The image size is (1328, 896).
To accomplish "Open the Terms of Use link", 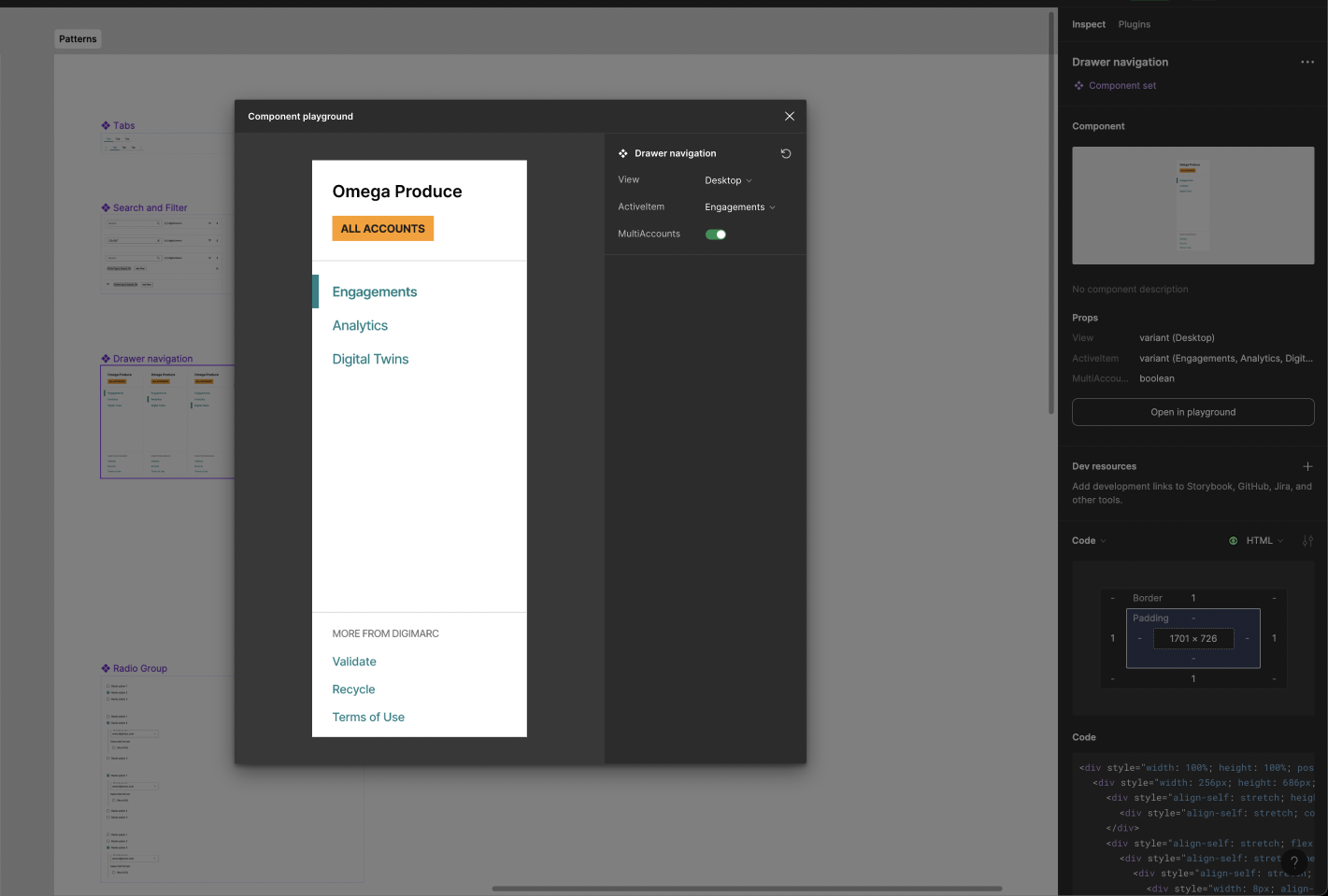I will coord(368,718).
